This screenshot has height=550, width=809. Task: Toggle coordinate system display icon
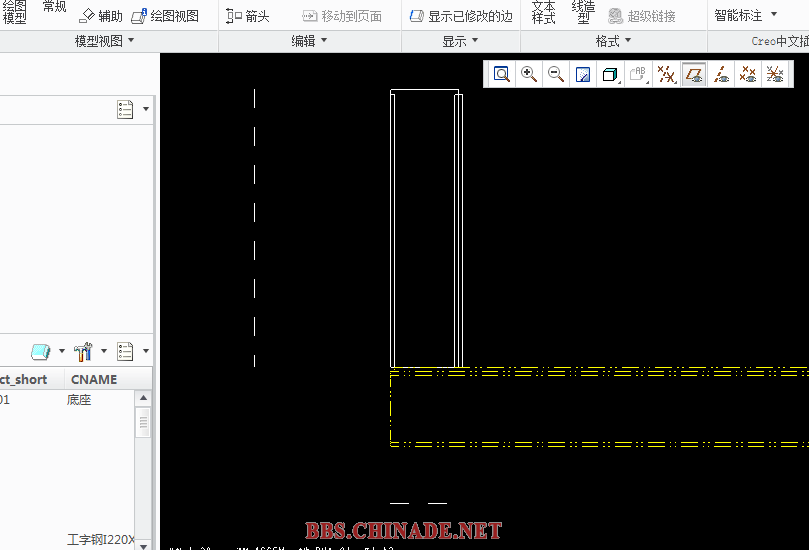(x=775, y=74)
